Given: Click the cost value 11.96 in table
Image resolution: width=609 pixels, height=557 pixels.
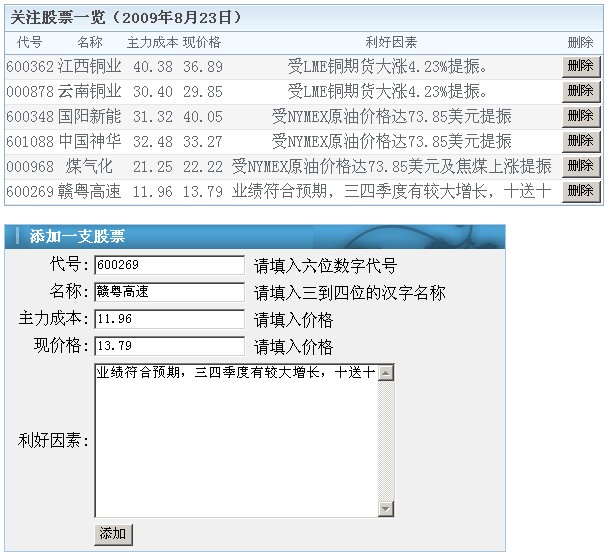Looking at the screenshot, I should [153, 191].
